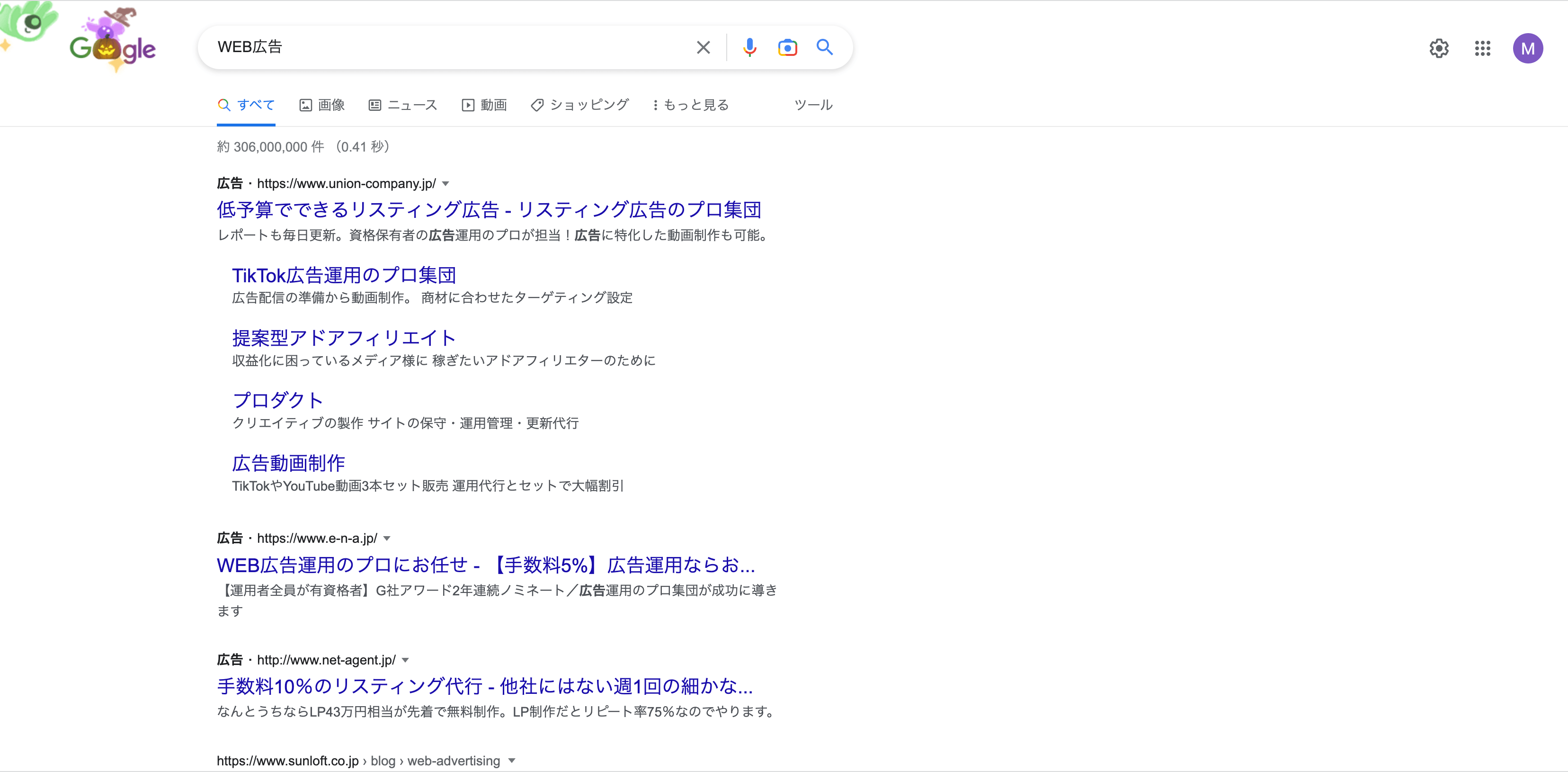This screenshot has width=1568, height=772.
Task: Open WEB広告運用のプロにお任せ ad link
Action: [x=486, y=565]
